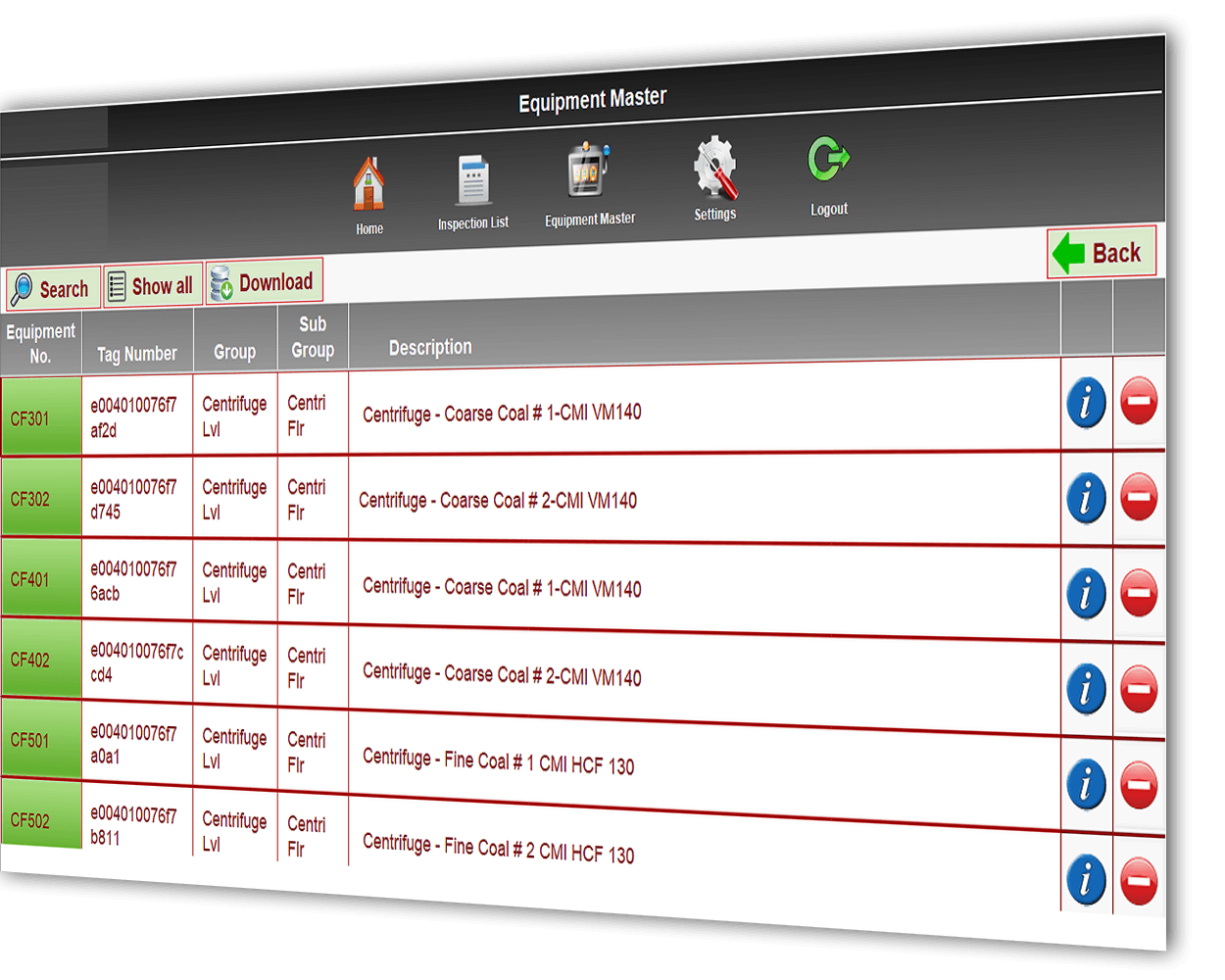This screenshot has width=1225, height=980.
Task: Click the green Logout icon
Action: coord(828,160)
